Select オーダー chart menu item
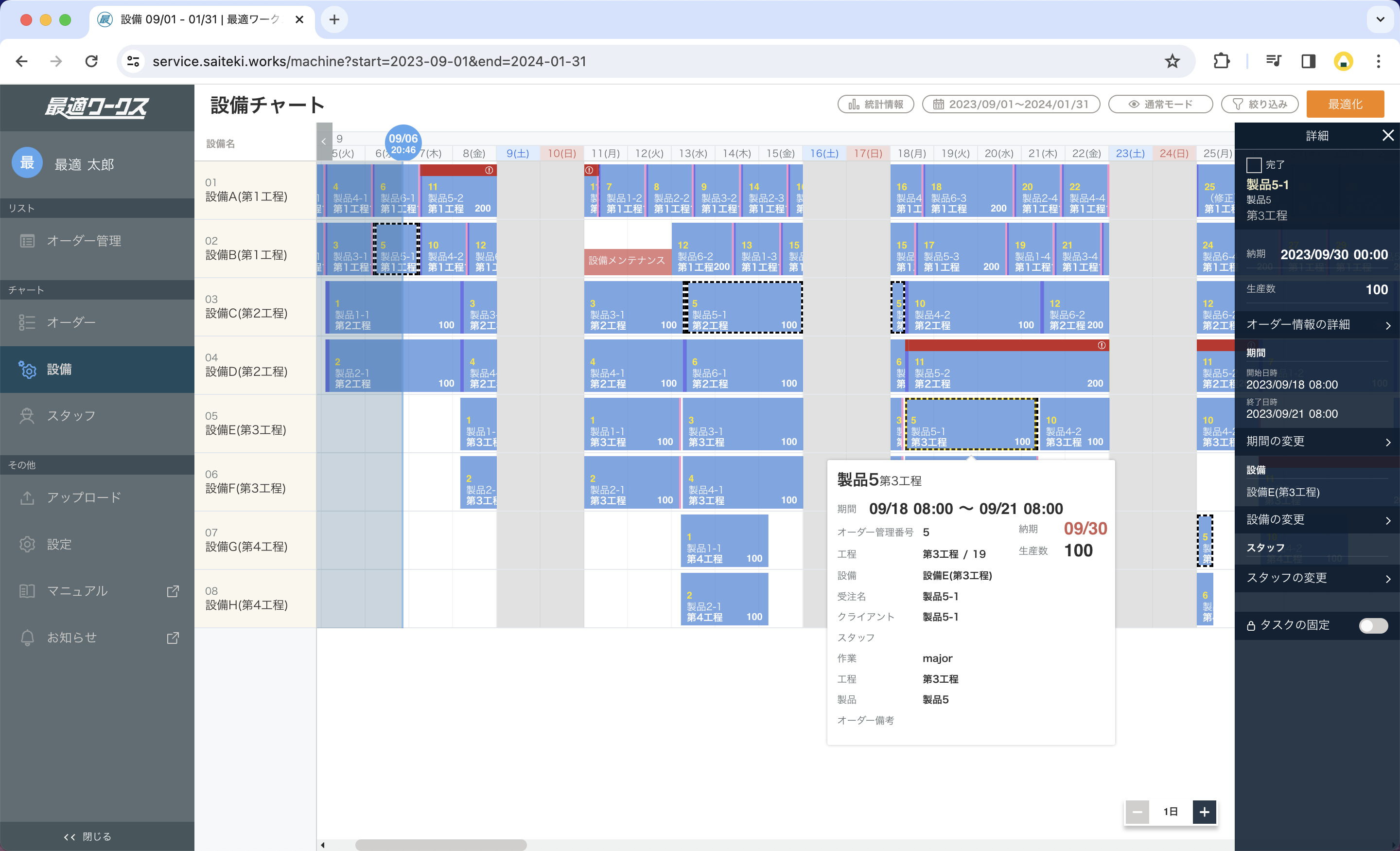This screenshot has height=851, width=1400. point(71,322)
